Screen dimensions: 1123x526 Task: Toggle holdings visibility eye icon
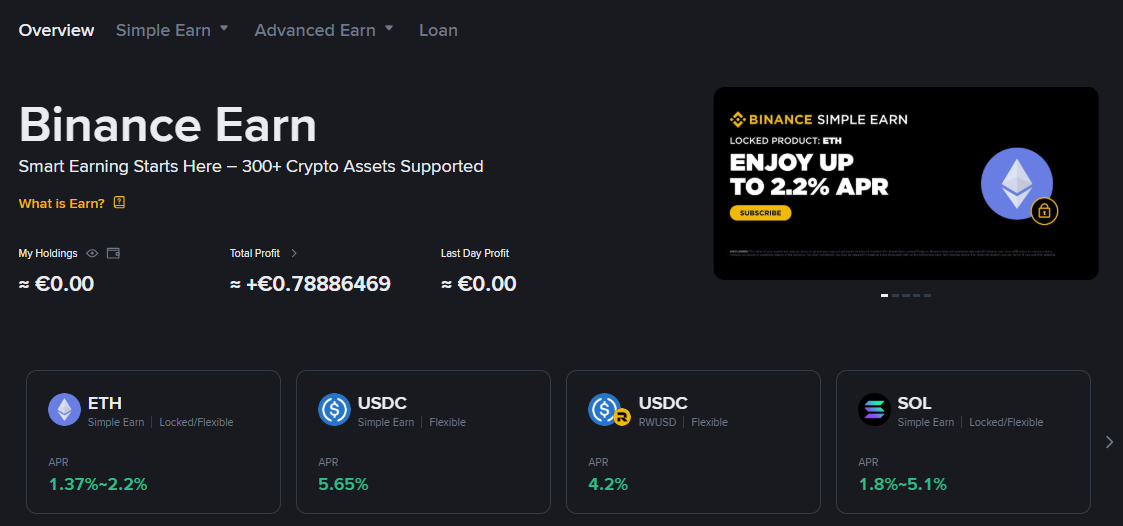(92, 254)
